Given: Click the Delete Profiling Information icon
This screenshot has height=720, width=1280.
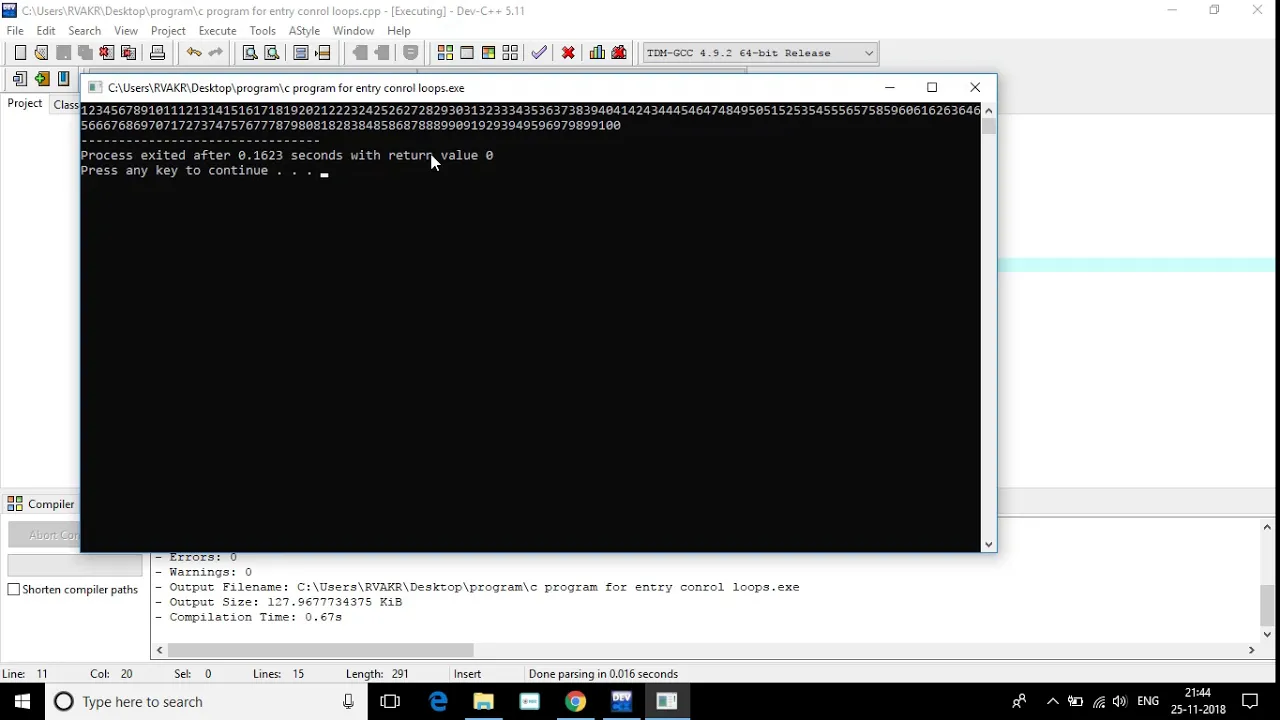Looking at the screenshot, I should (619, 53).
